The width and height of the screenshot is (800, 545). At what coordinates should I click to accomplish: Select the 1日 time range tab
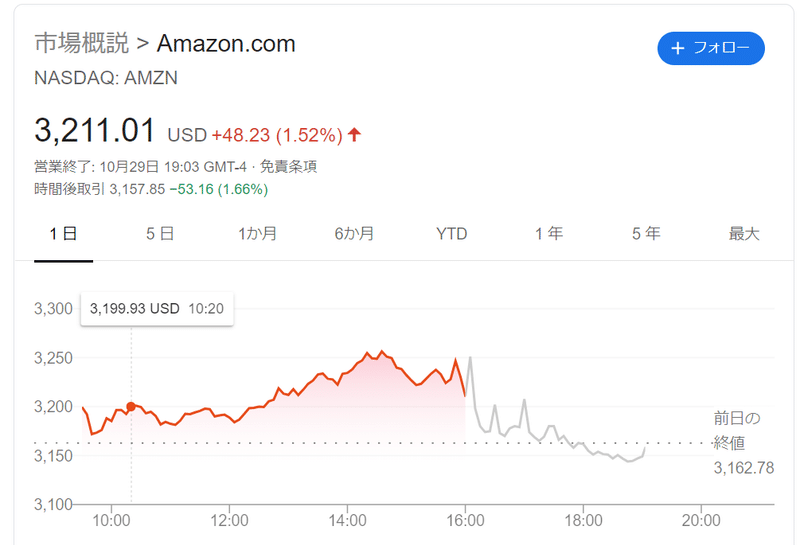click(x=63, y=234)
